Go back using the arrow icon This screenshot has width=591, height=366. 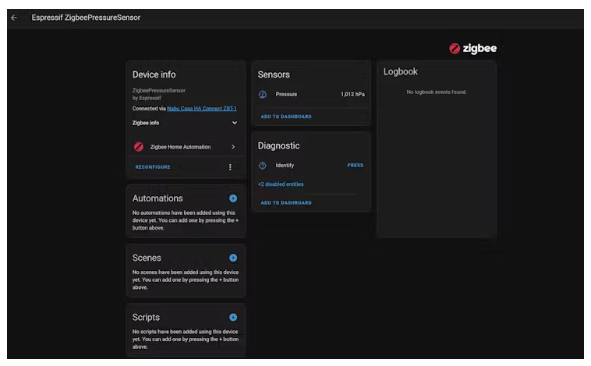pyautogui.click(x=14, y=18)
